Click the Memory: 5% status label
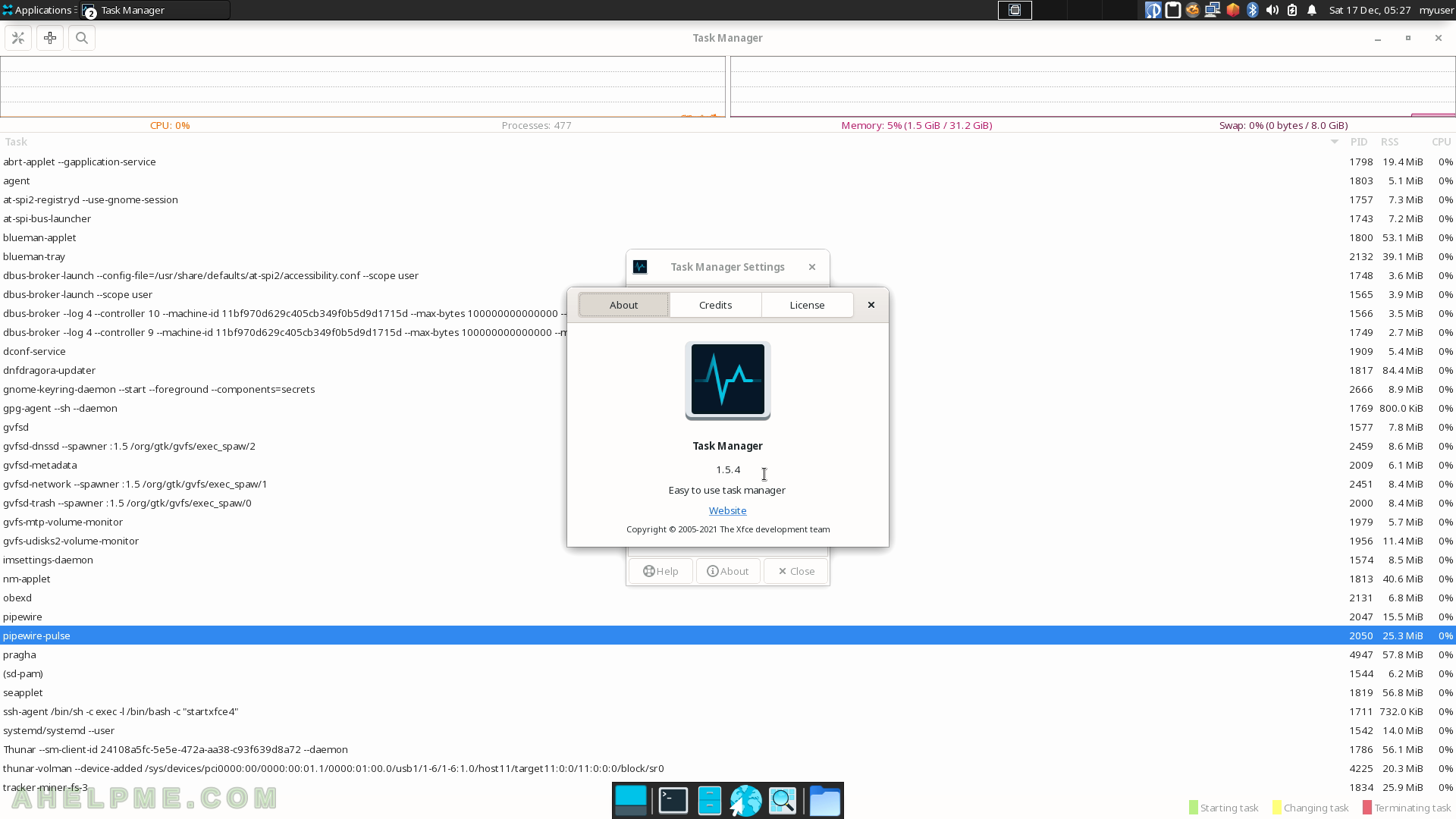The image size is (1456, 819). point(917,125)
